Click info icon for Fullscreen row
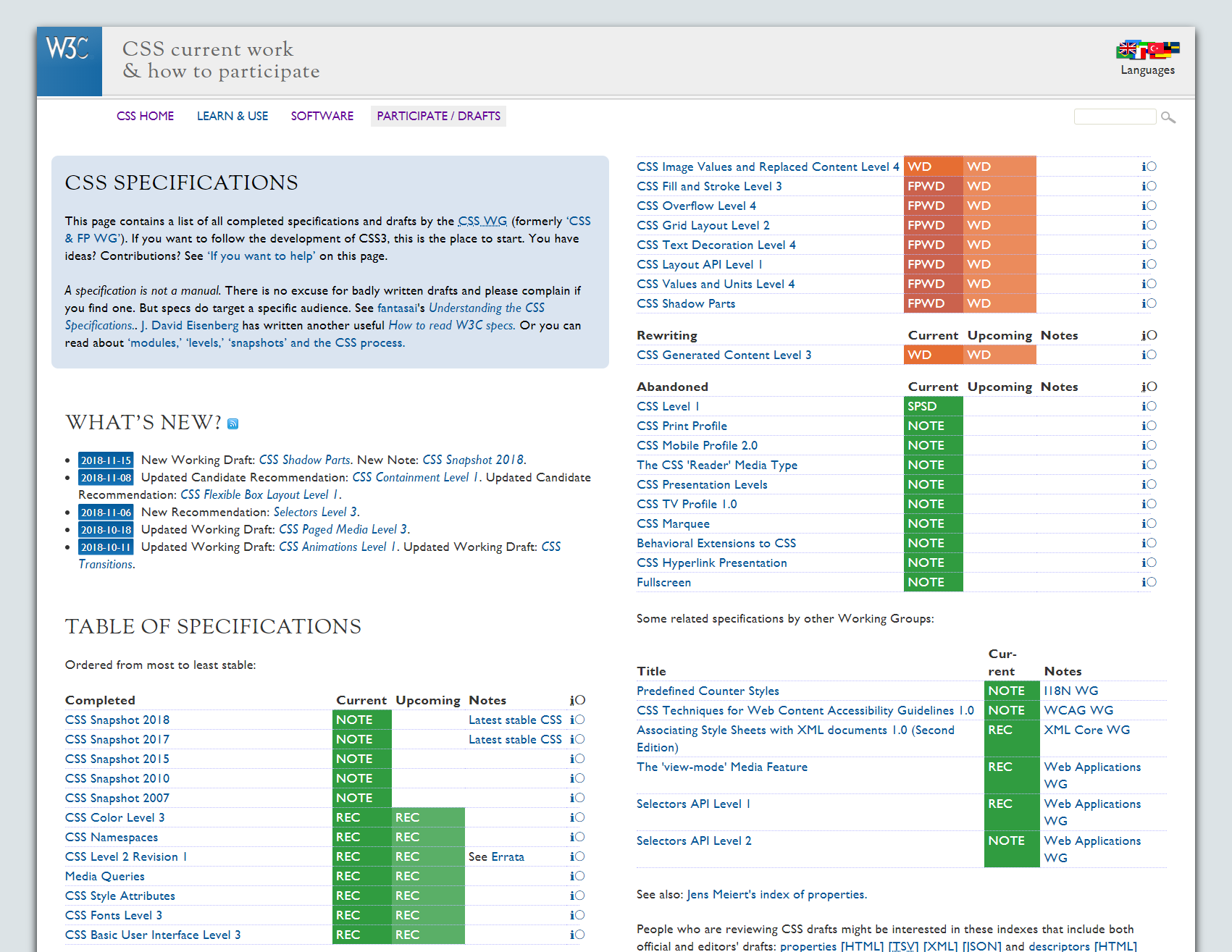The width and height of the screenshot is (1232, 952). tap(1149, 582)
